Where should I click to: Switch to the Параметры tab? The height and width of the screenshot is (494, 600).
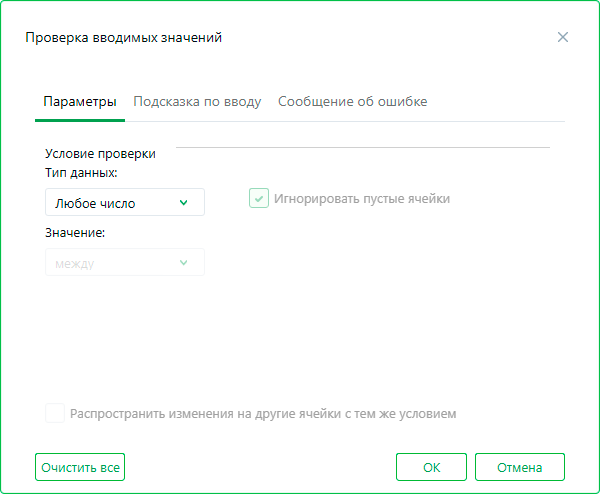(80, 102)
